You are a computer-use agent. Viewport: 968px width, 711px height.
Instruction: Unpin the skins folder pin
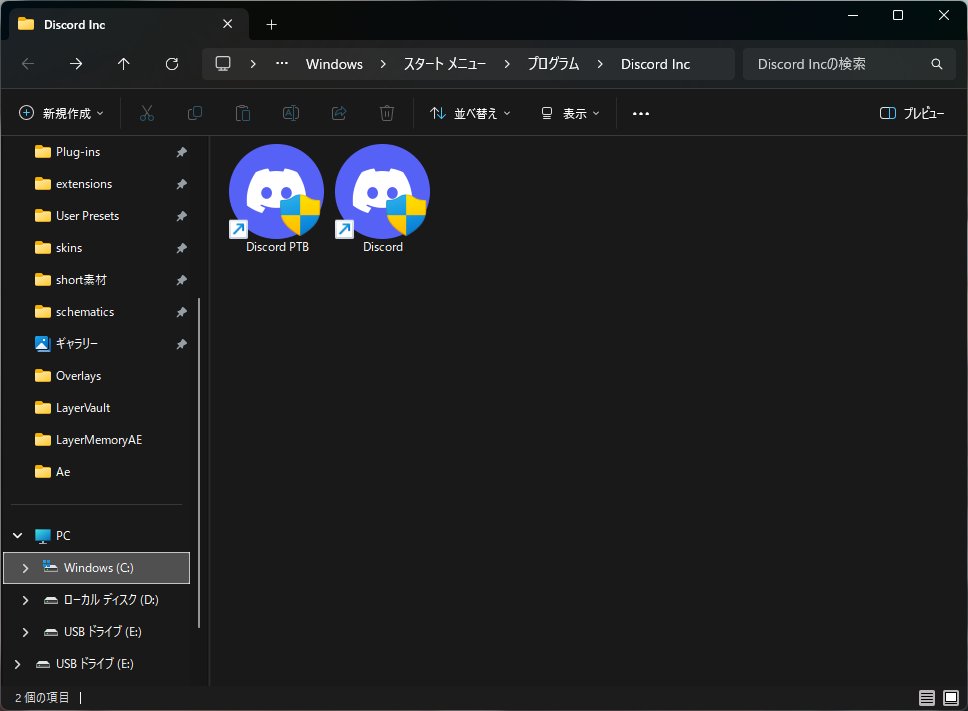tap(182, 248)
